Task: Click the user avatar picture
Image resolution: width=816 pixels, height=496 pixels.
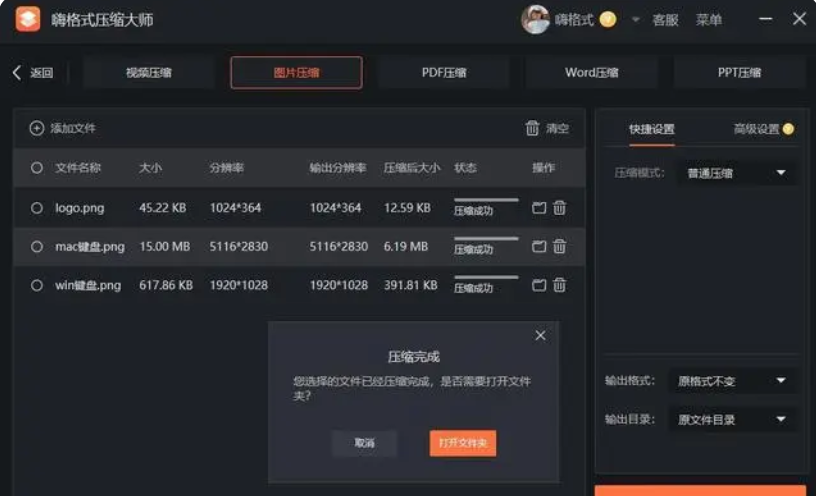Action: click(x=535, y=19)
